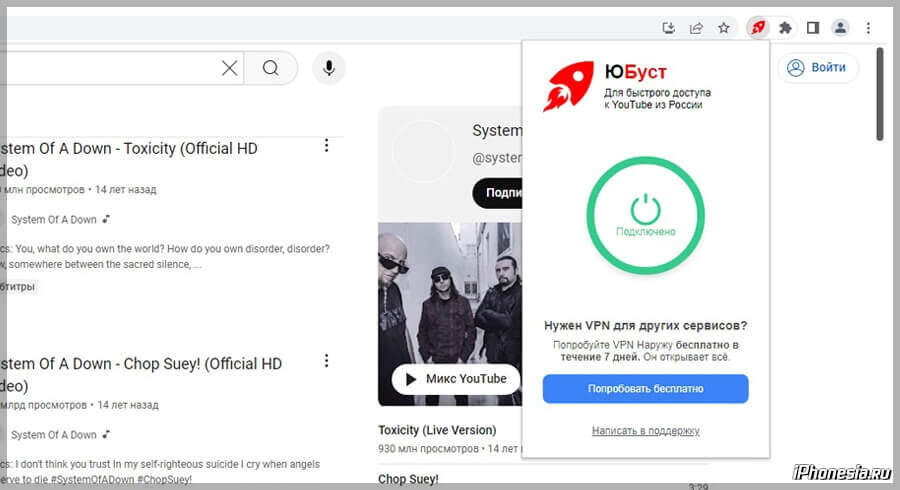Click the Chop Suey! track in channel card
This screenshot has width=900, height=490.
[x=408, y=479]
